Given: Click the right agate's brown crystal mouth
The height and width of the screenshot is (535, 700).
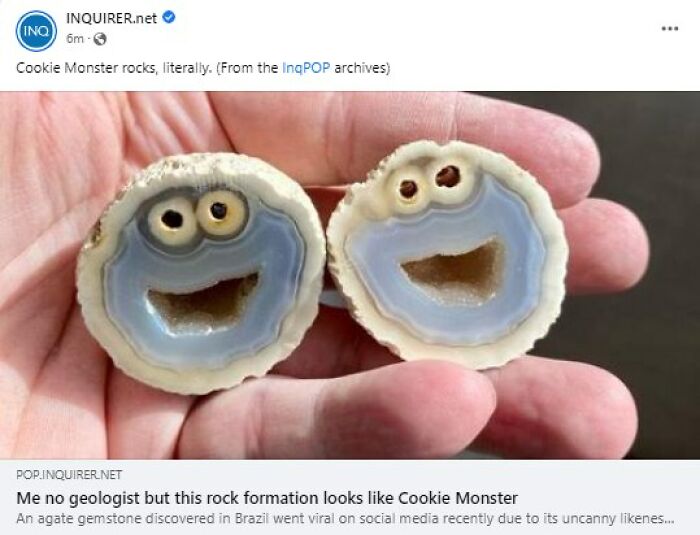Looking at the screenshot, I should [x=454, y=272].
